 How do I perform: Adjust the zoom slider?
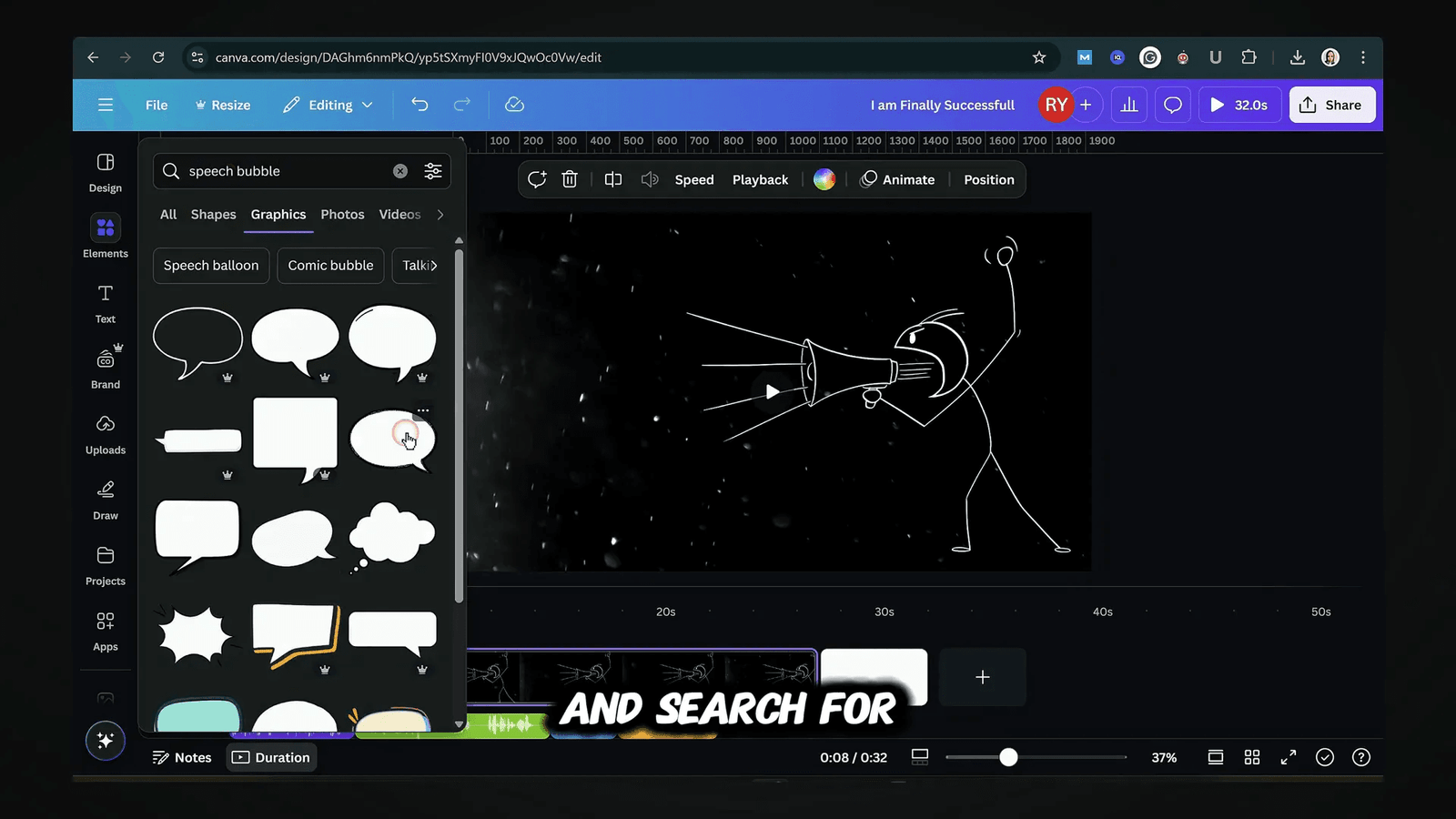1007,756
